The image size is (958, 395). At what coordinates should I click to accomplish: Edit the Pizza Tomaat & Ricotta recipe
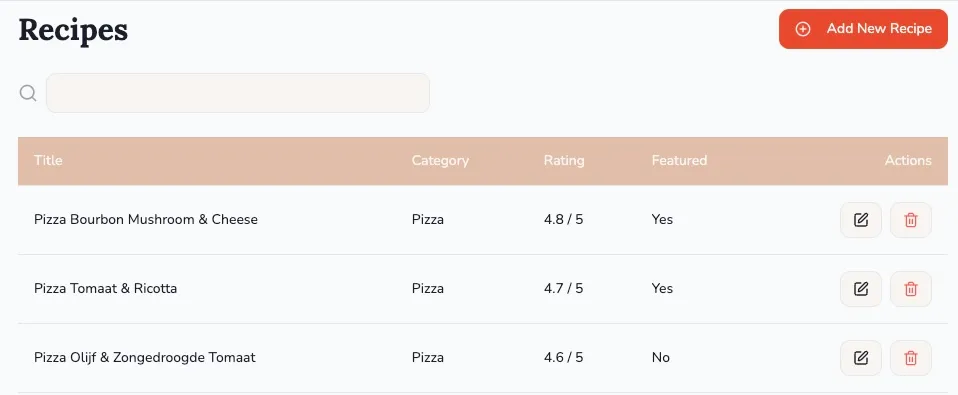click(861, 289)
